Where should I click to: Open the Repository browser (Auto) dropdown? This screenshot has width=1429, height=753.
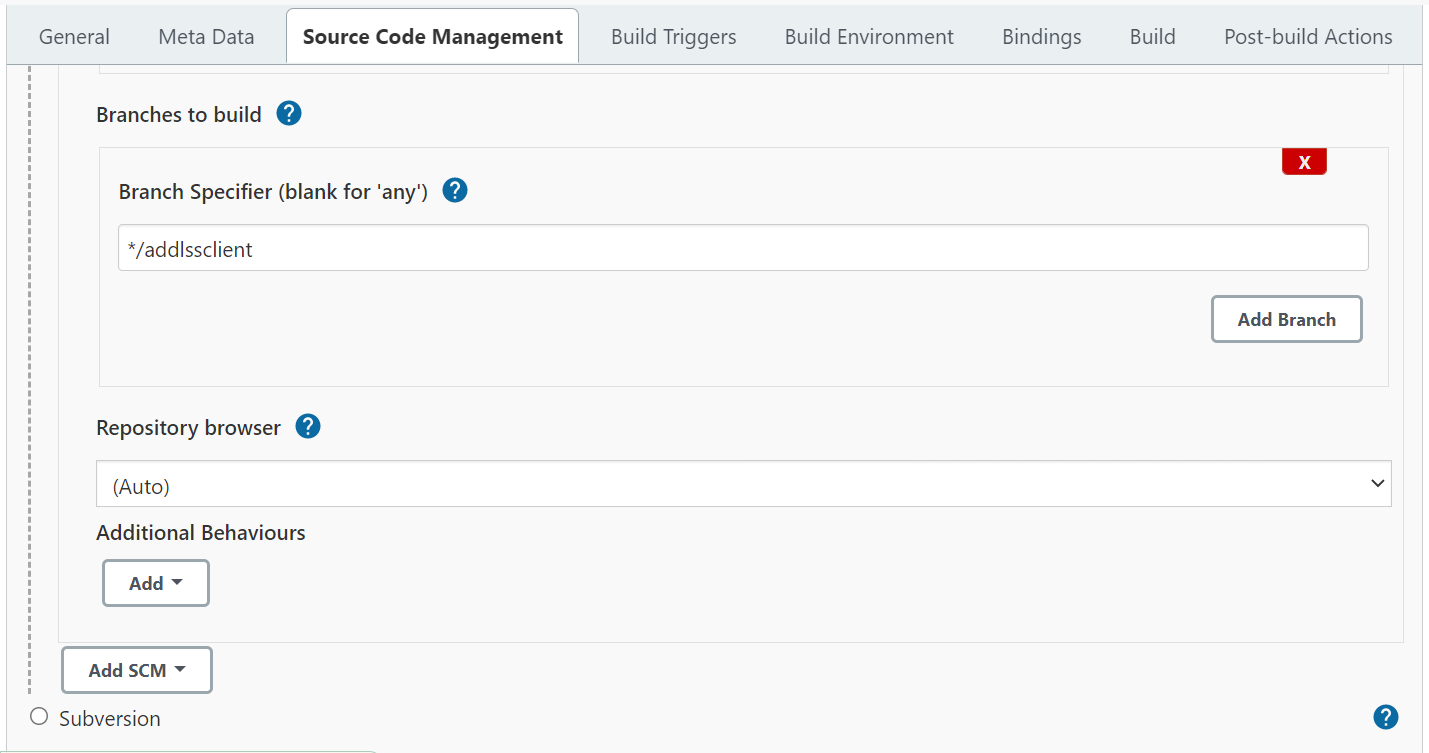(x=743, y=484)
